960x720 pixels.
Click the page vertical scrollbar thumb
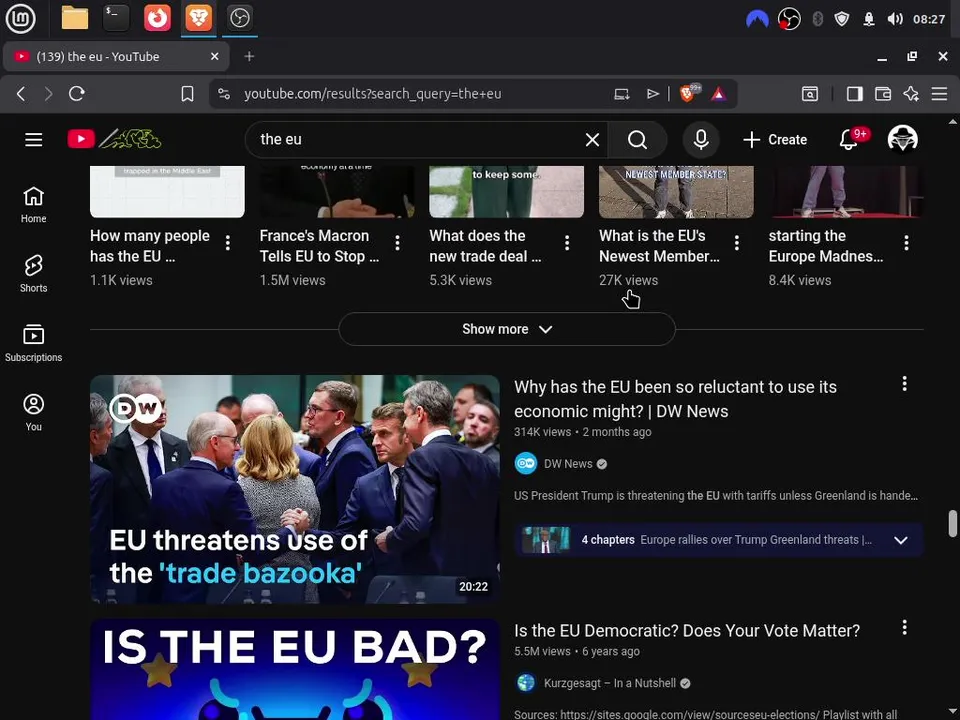[x=953, y=523]
